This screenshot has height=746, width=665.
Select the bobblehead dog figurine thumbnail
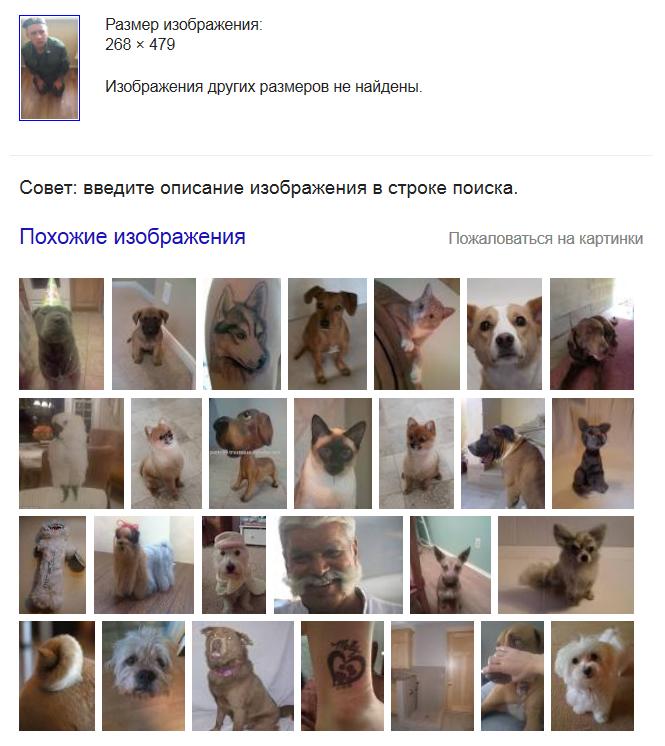[x=248, y=453]
